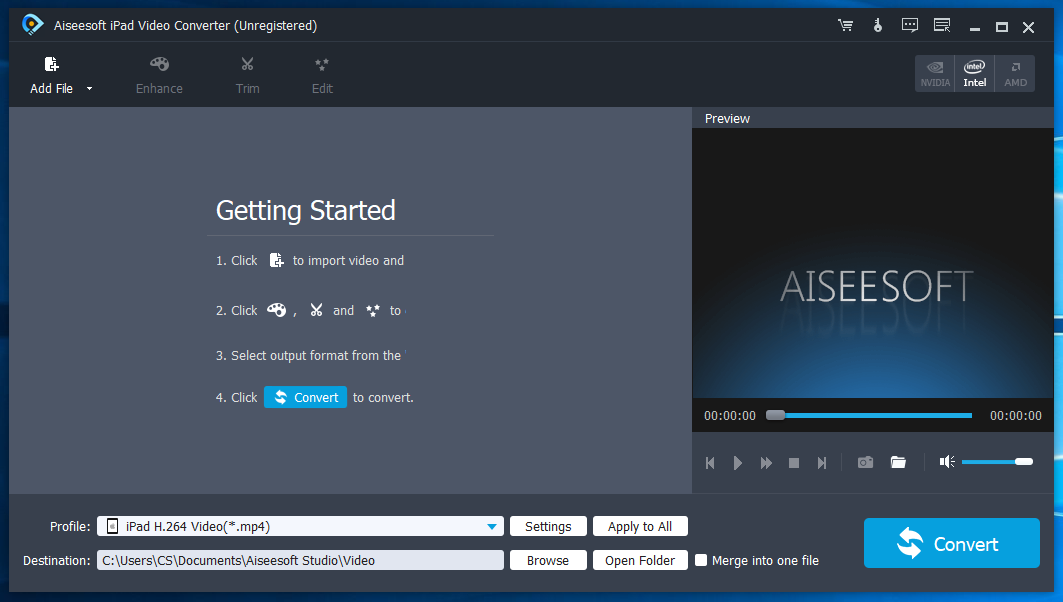Open the feedback chat icon
Image resolution: width=1063 pixels, height=602 pixels.
[x=909, y=26]
